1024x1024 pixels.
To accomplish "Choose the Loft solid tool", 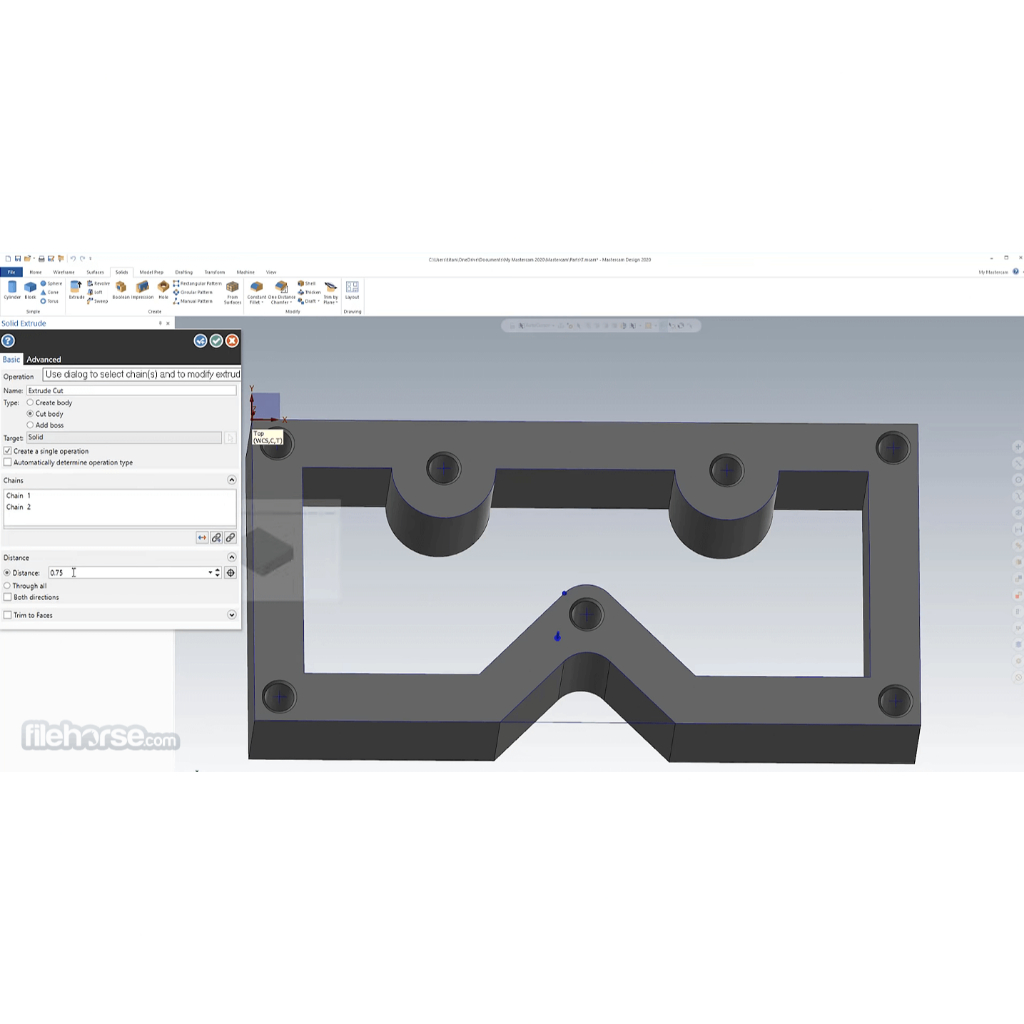I will (95, 293).
